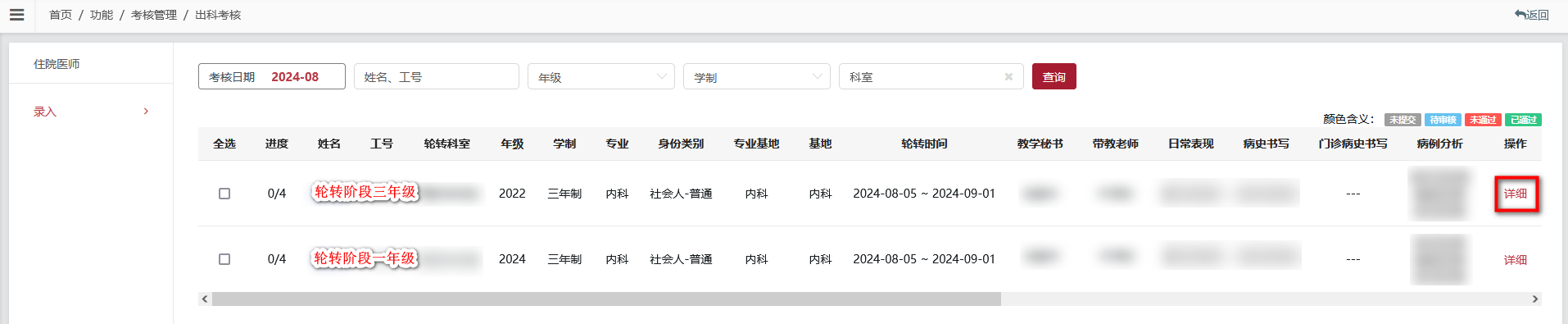Click the 专业基地 column header
This screenshot has width=1568, height=324.
(756, 144)
